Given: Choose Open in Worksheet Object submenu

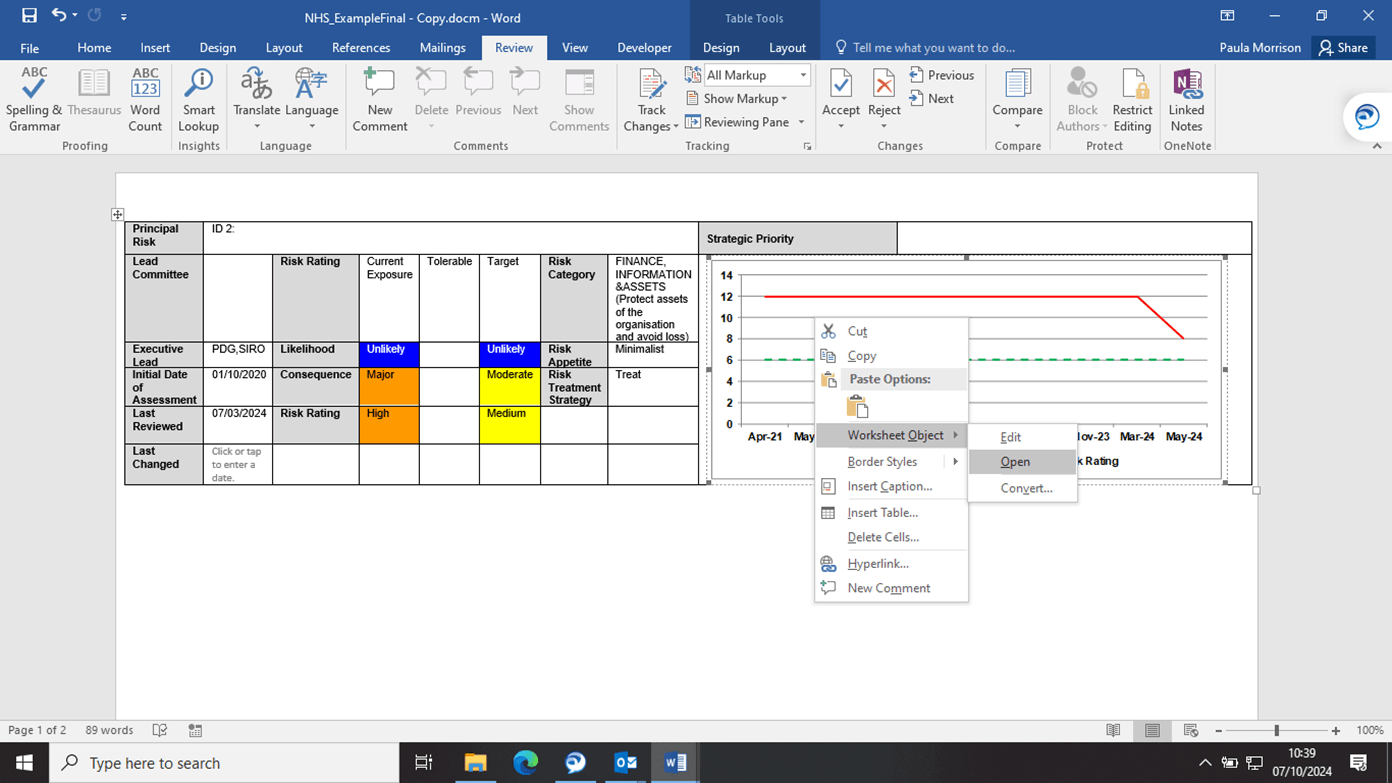Looking at the screenshot, I should 1022,462.
